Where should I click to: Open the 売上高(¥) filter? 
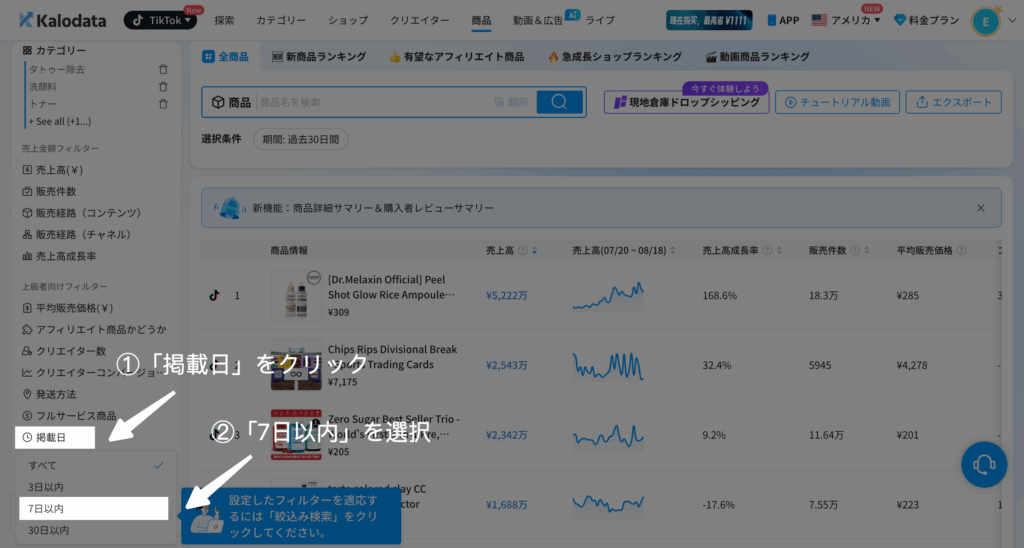tap(53, 170)
